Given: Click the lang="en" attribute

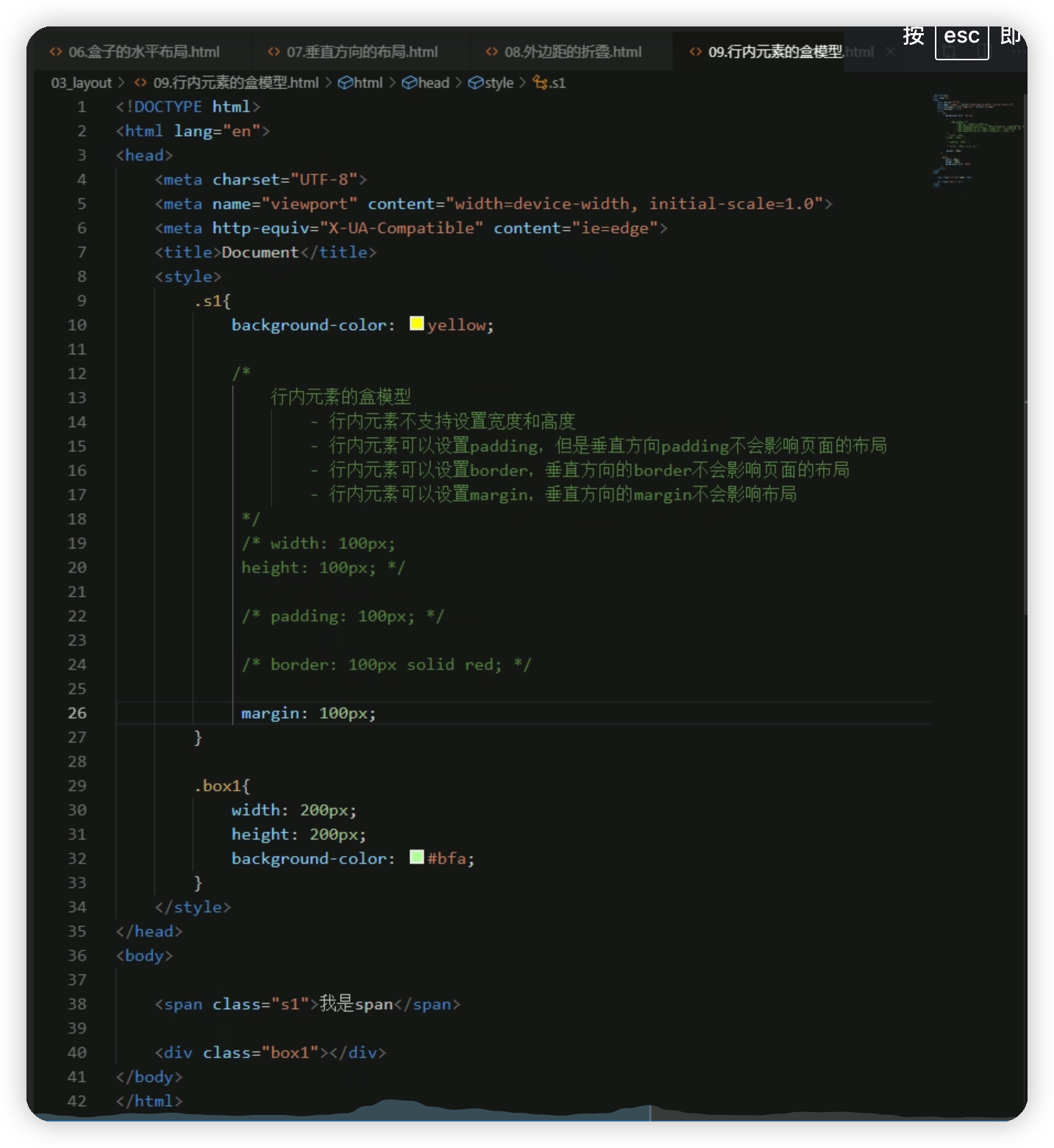Looking at the screenshot, I should [218, 131].
